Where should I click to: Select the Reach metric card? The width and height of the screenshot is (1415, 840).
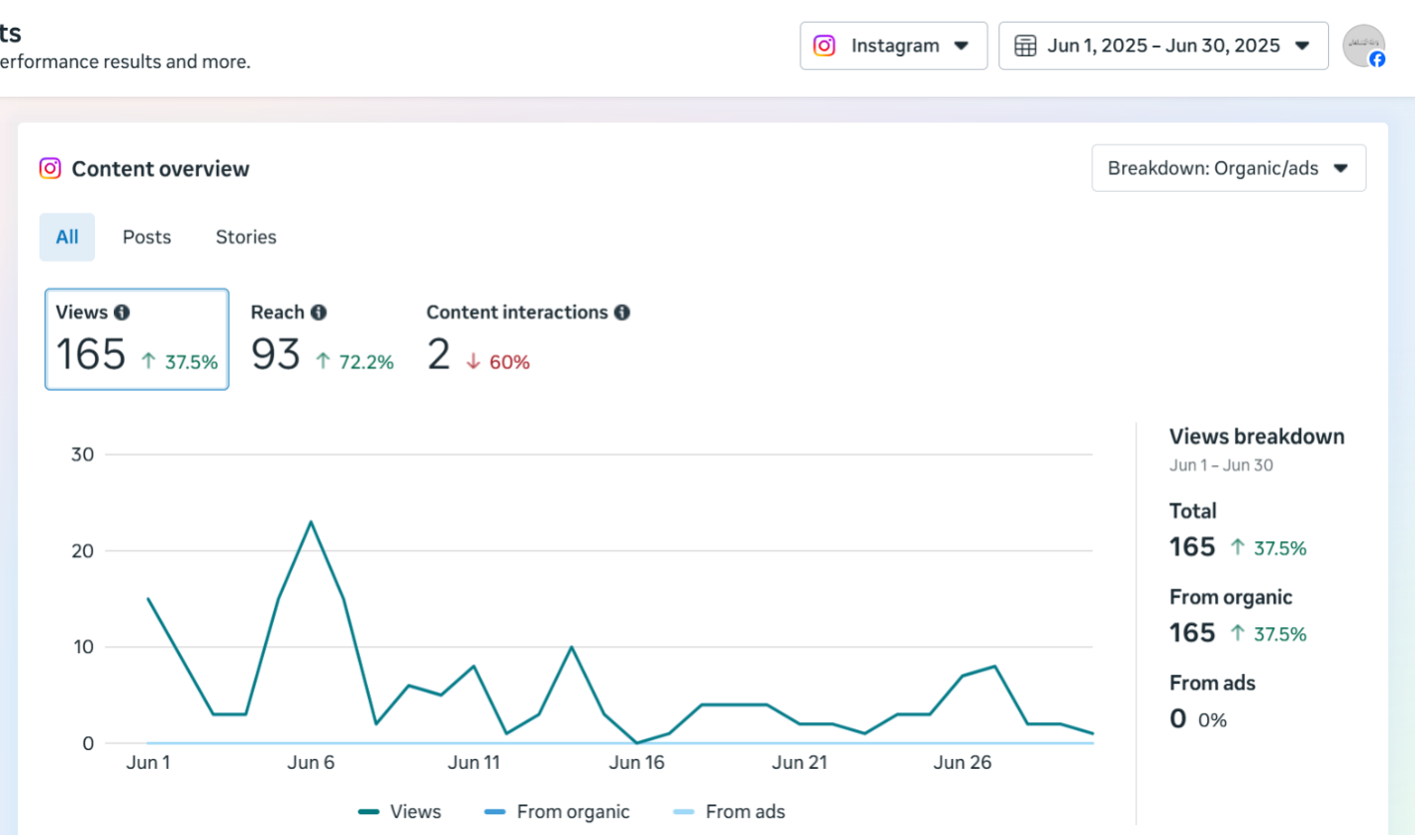(322, 339)
